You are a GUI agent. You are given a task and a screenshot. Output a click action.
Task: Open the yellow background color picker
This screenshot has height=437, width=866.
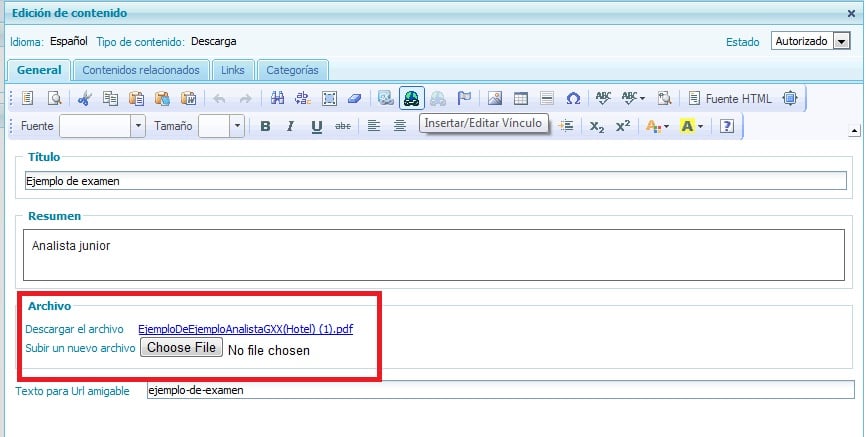coord(691,126)
